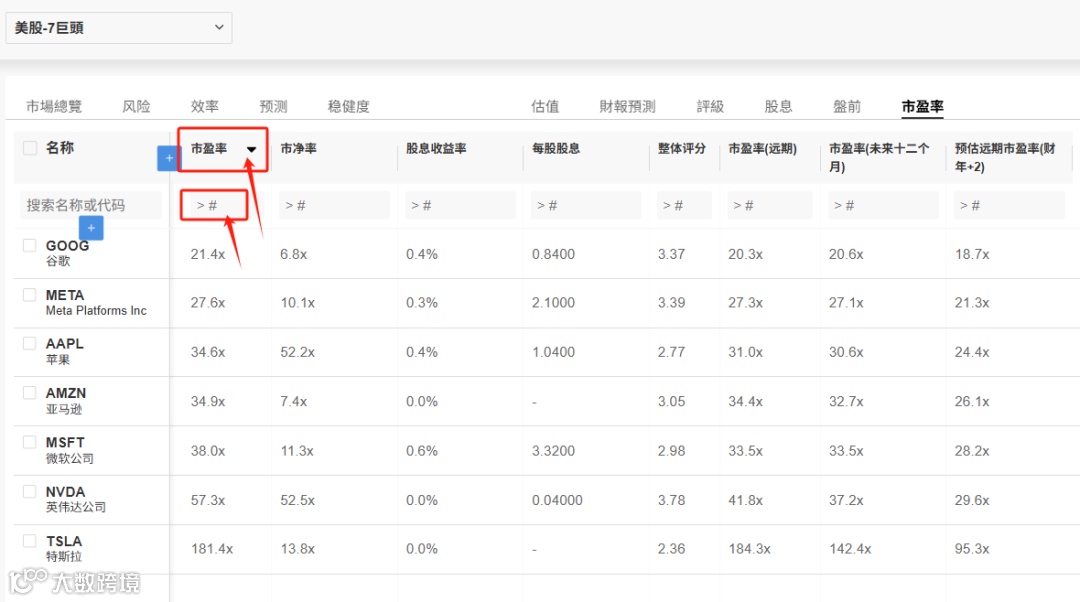The width and height of the screenshot is (1080, 602).
Task: Open the AMZN 亚马逊 stock link
Action: tap(65, 400)
